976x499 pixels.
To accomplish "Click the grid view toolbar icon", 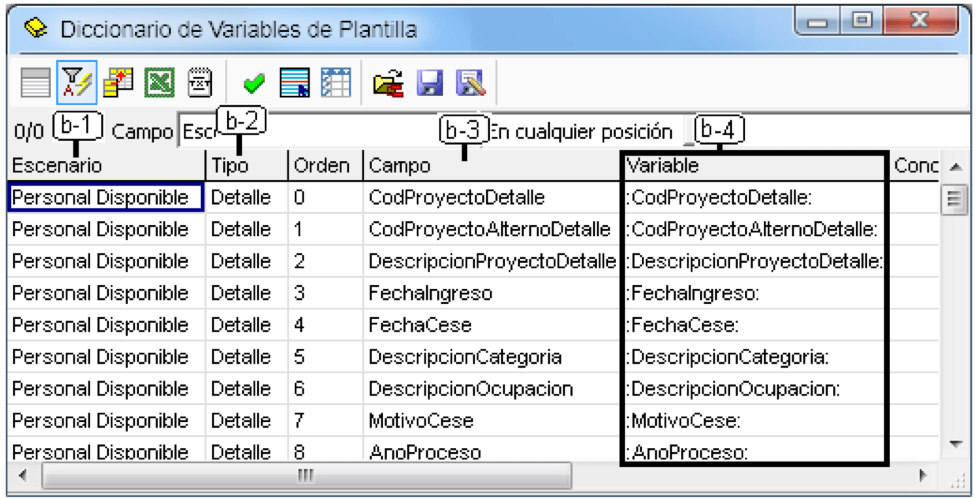I will (x=35, y=83).
